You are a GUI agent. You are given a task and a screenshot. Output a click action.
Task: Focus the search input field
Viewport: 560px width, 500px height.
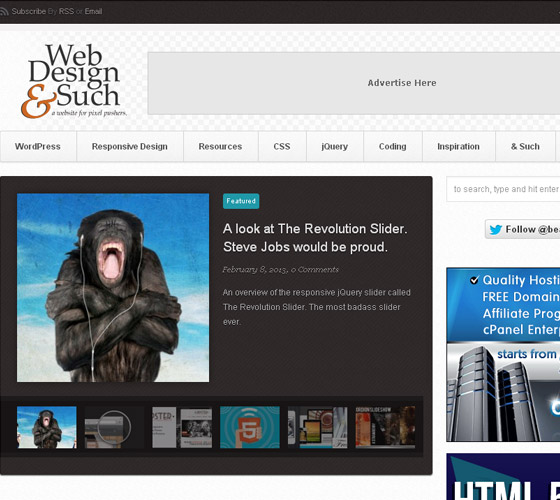[503, 189]
